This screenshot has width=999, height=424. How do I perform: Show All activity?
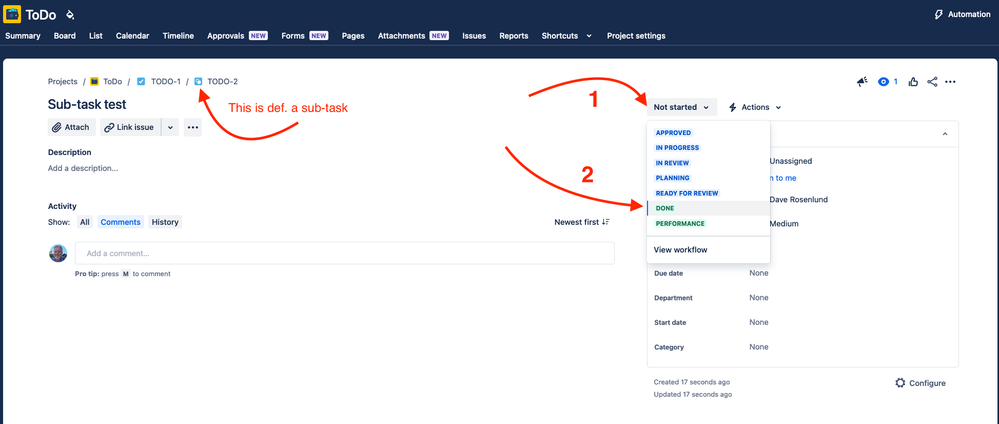click(84, 222)
